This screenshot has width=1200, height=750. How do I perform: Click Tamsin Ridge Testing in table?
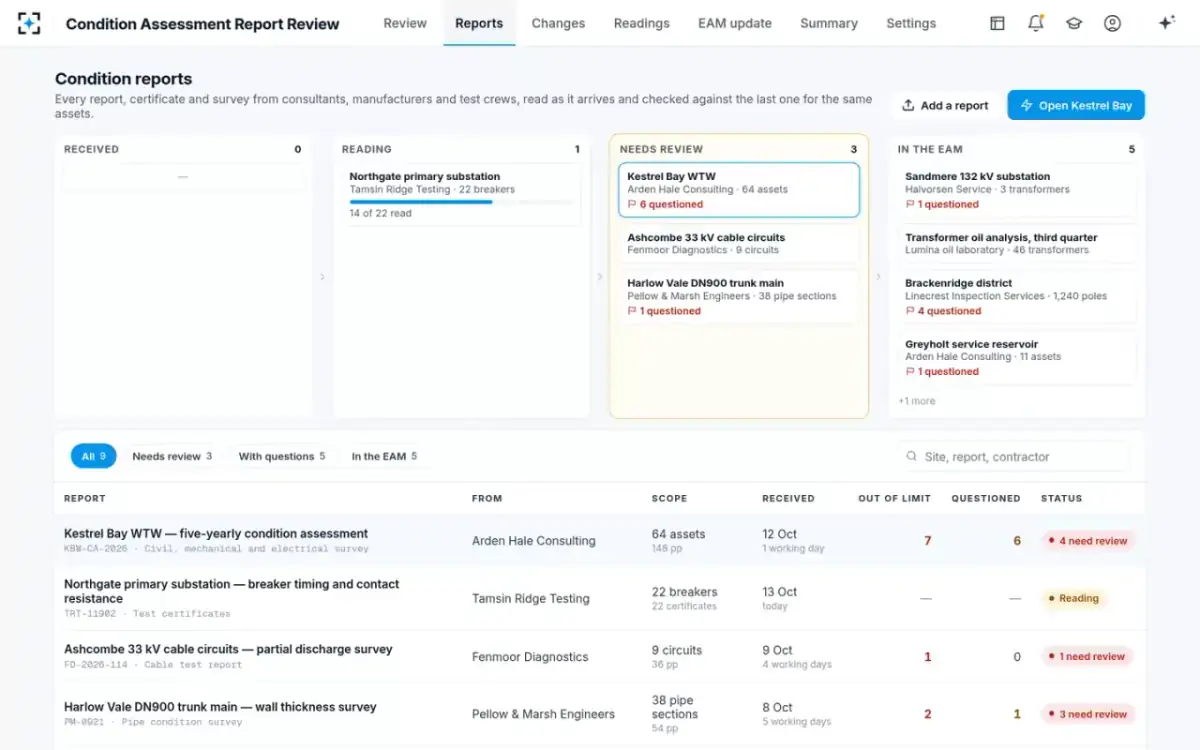point(530,599)
